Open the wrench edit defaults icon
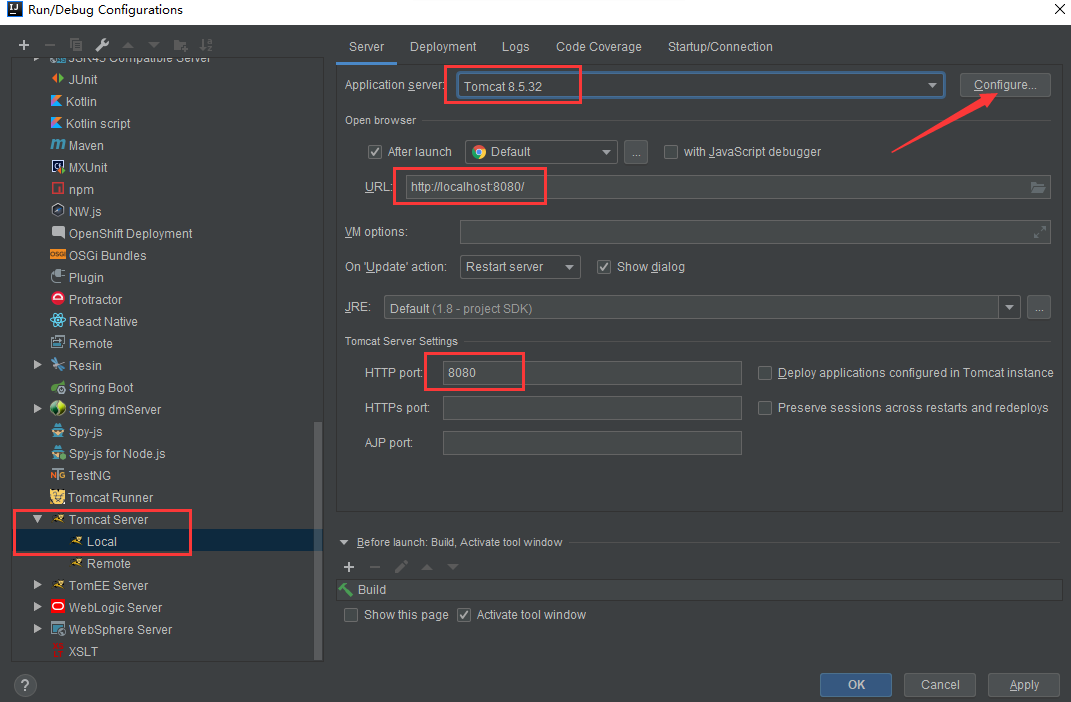 pyautogui.click(x=102, y=45)
